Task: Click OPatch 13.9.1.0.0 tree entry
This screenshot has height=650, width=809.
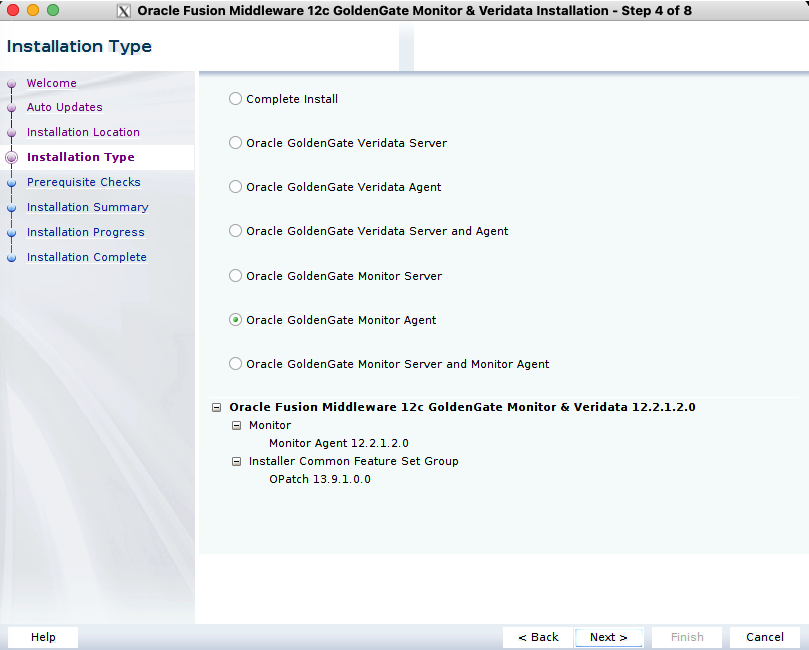Action: pyautogui.click(x=320, y=479)
